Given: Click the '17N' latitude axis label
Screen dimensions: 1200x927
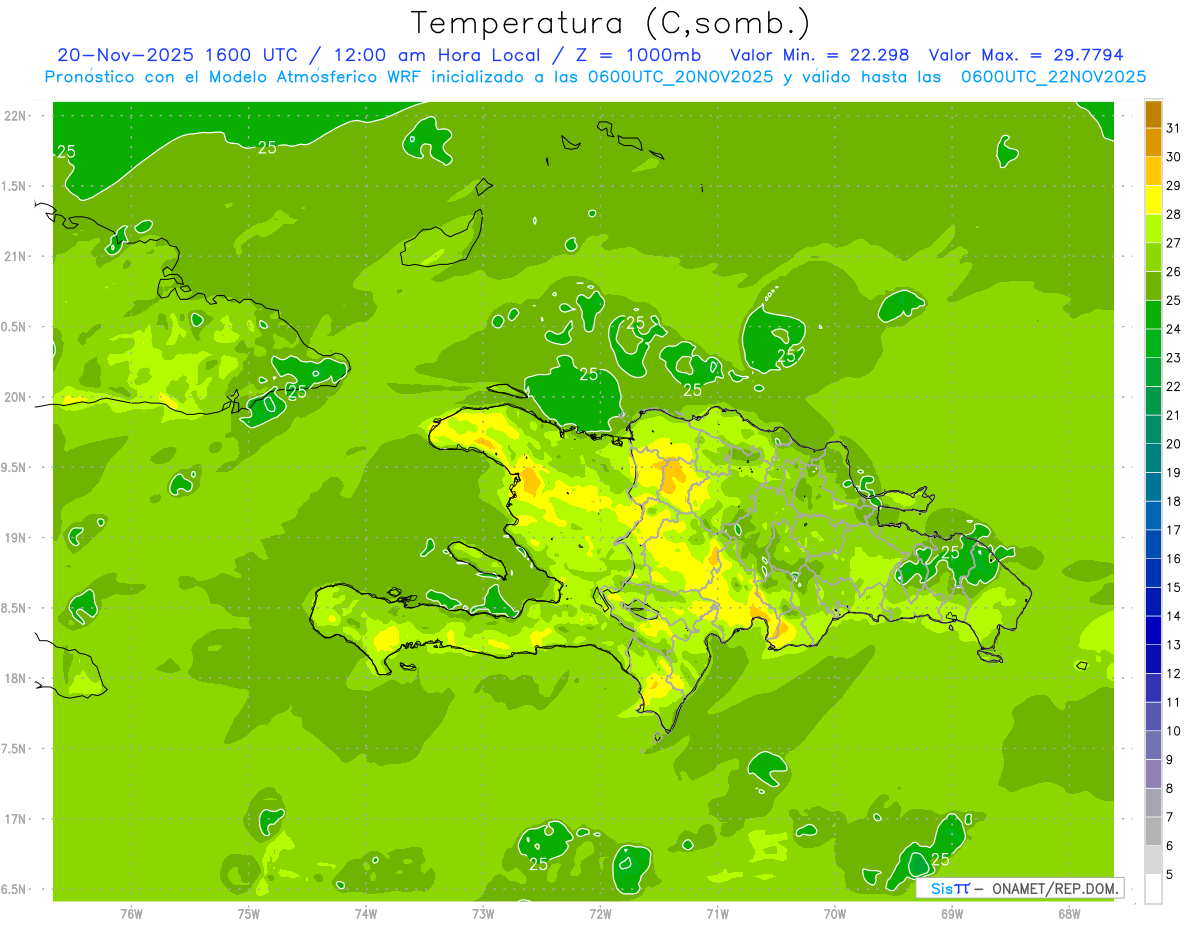Looking at the screenshot, I should [x=17, y=819].
